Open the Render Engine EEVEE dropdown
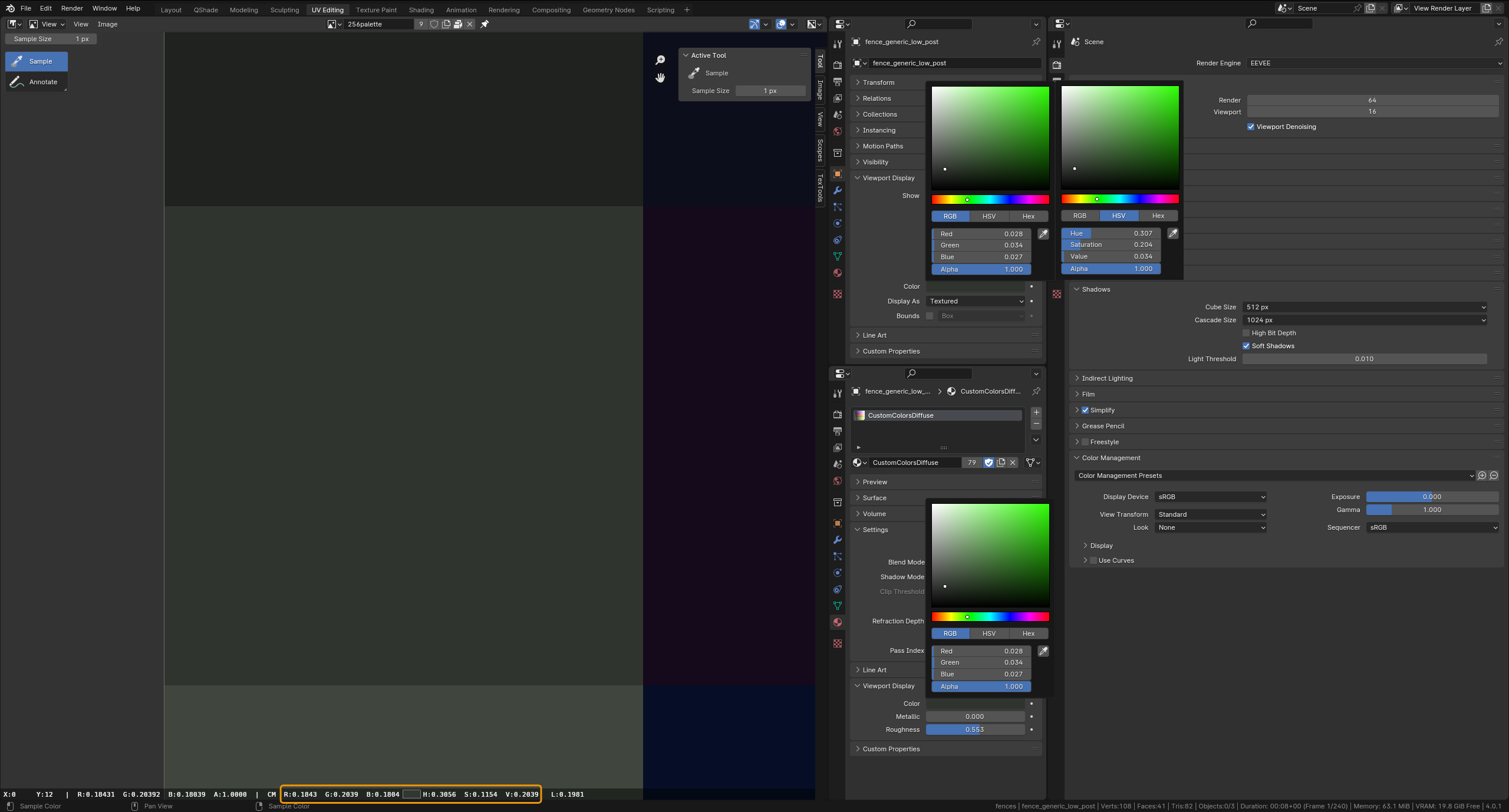This screenshot has height=812, width=1509. (1375, 63)
